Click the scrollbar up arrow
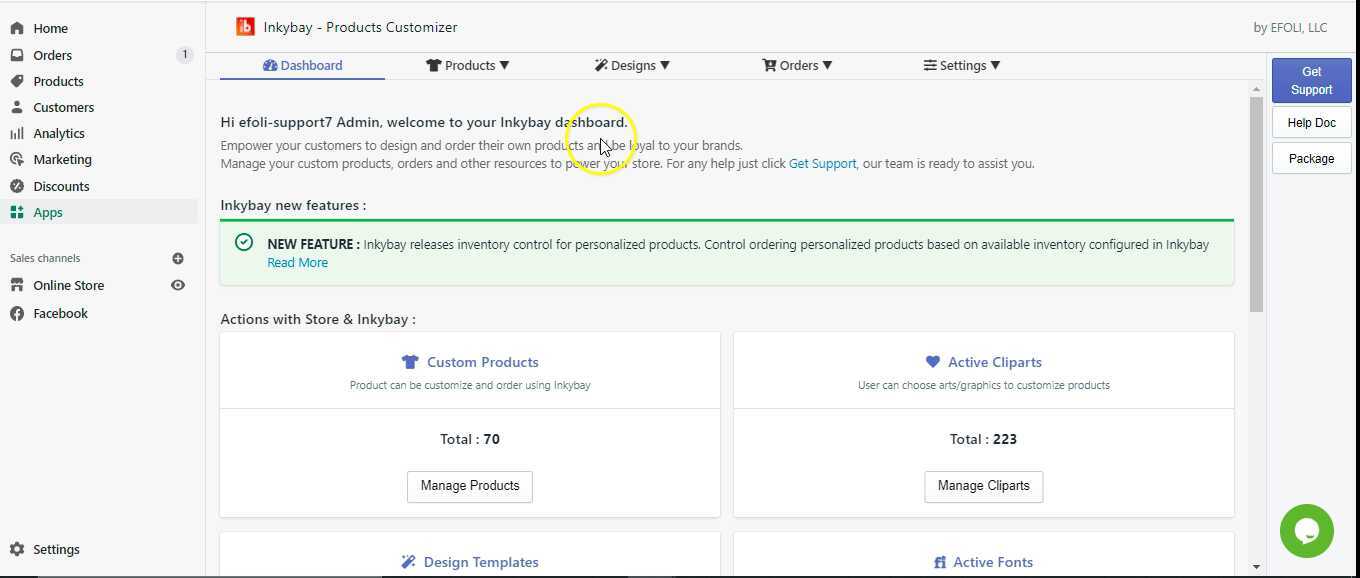 click(x=1256, y=90)
